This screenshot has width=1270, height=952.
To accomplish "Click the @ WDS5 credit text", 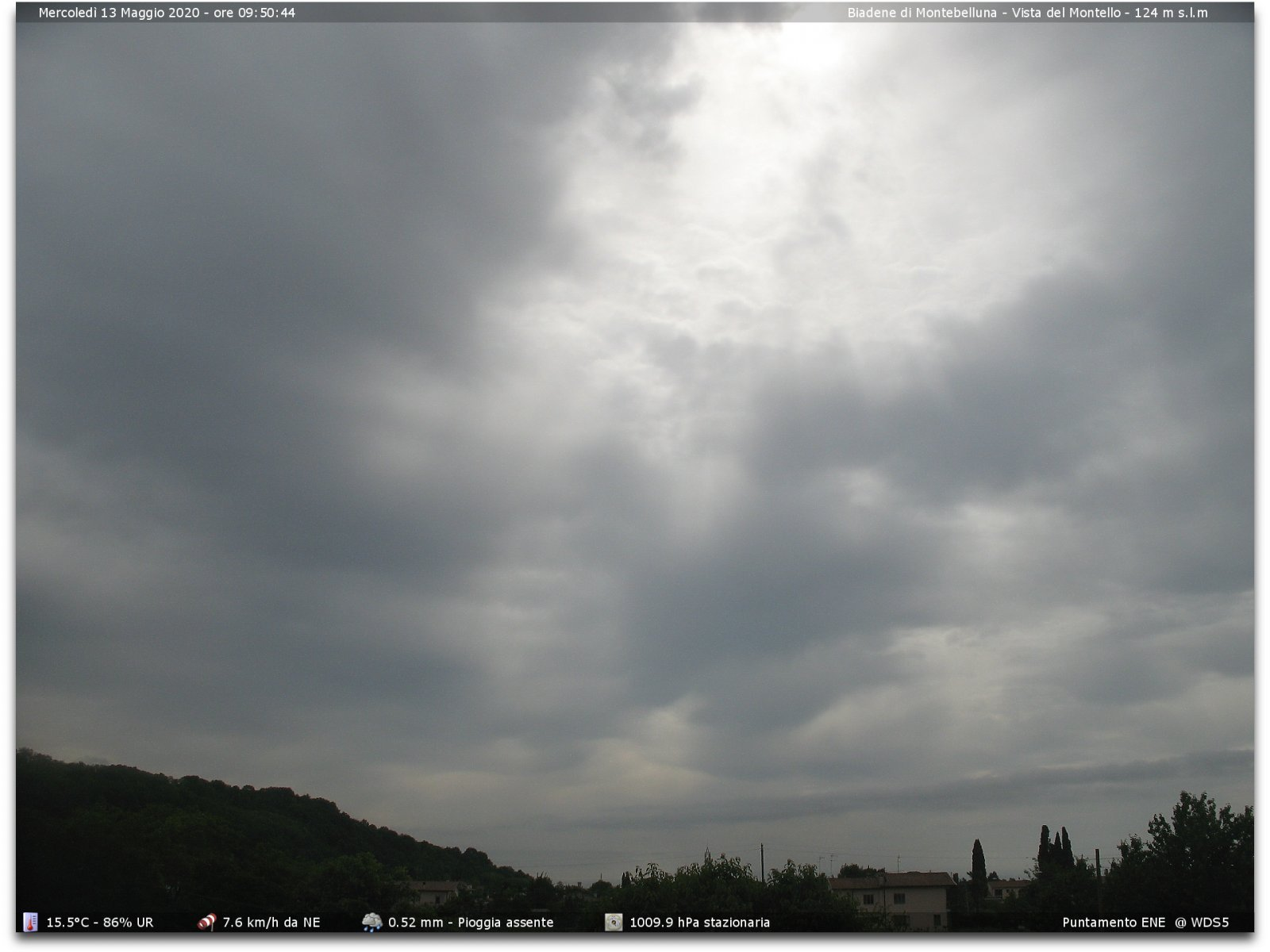I will tap(1202, 923).
